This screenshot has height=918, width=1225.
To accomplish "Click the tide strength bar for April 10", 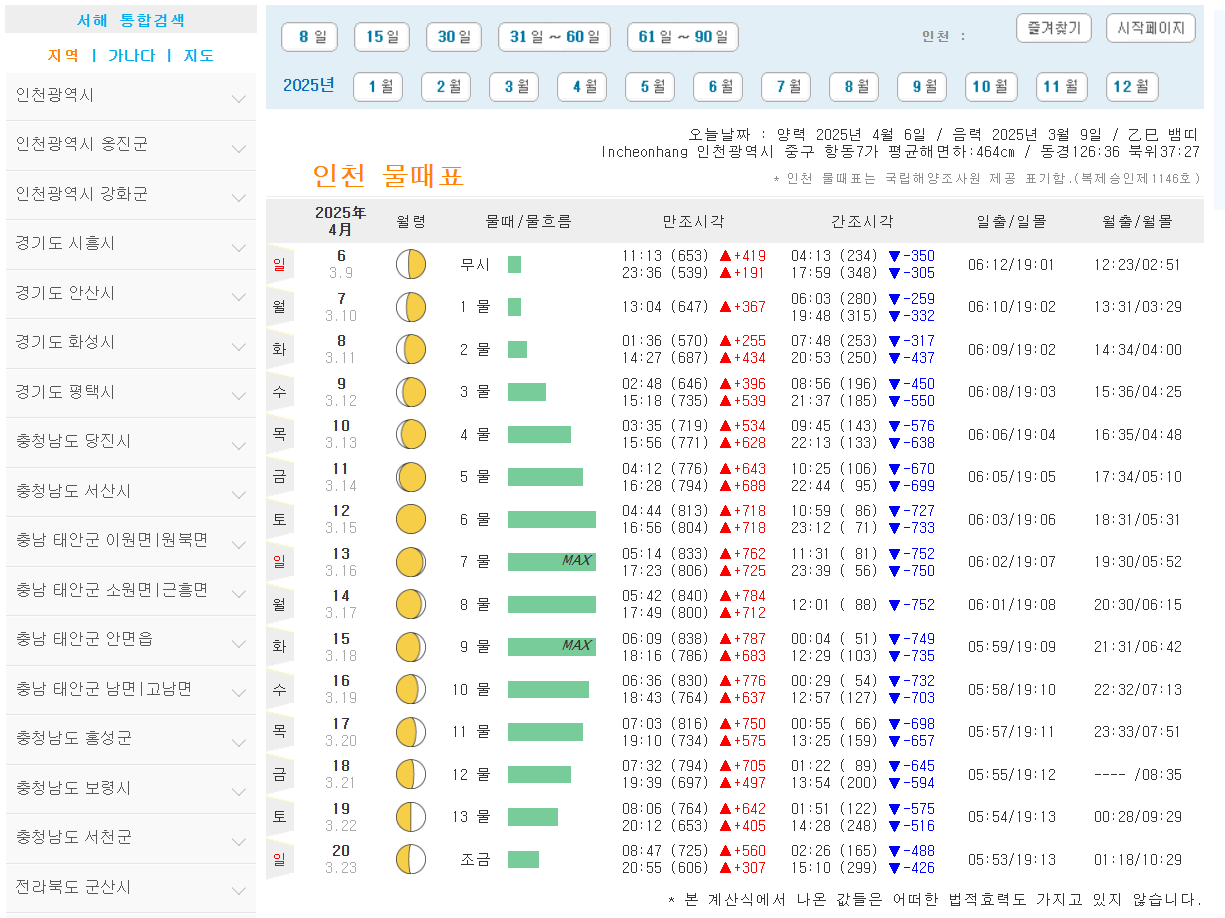I will [x=540, y=434].
